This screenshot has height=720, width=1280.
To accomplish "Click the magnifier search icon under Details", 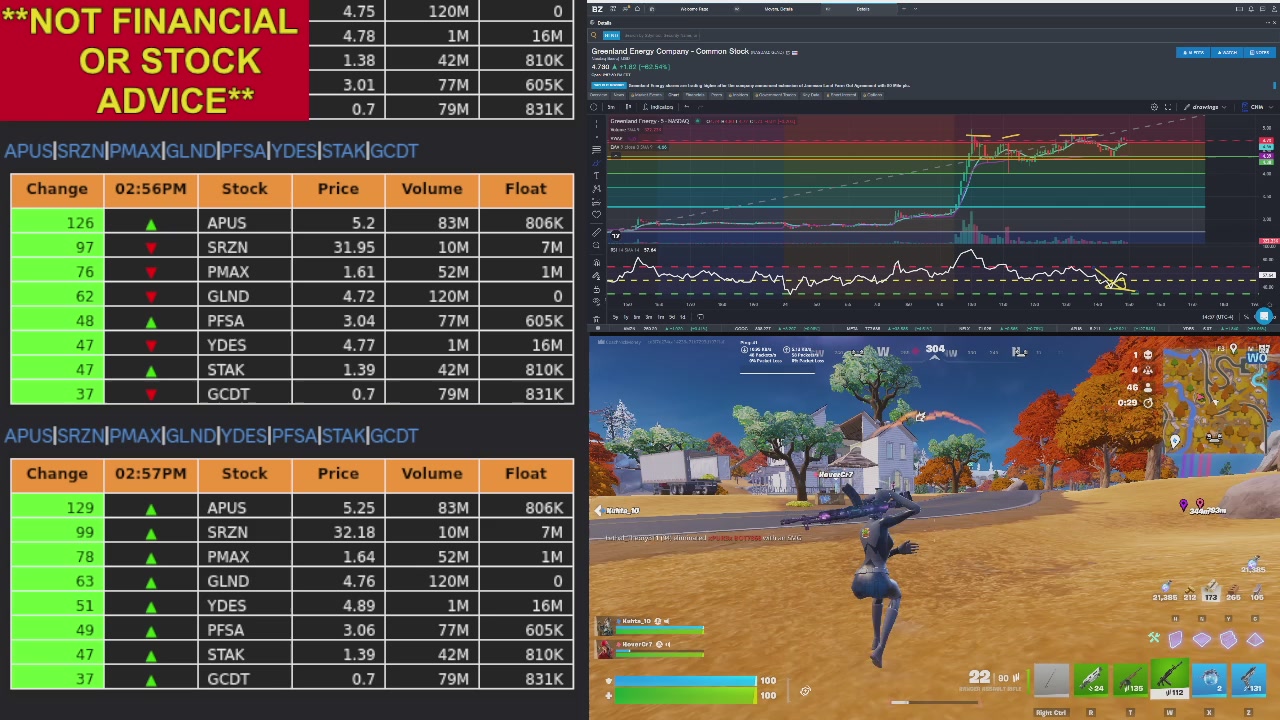I will click(594, 36).
